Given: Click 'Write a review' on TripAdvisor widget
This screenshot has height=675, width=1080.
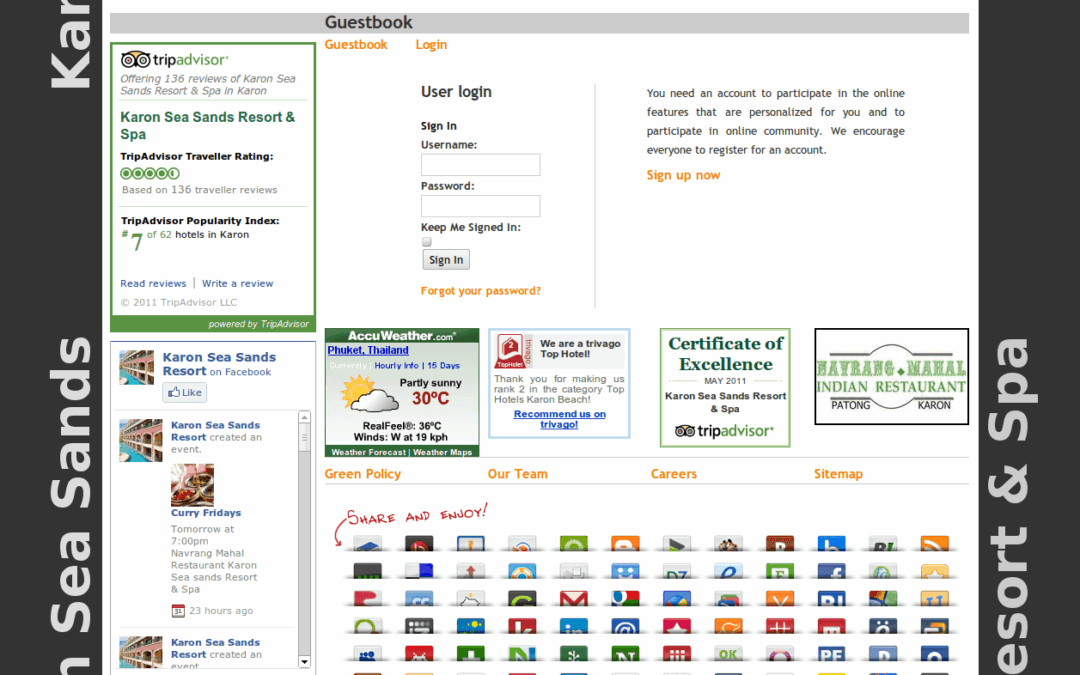Looking at the screenshot, I should [x=238, y=283].
